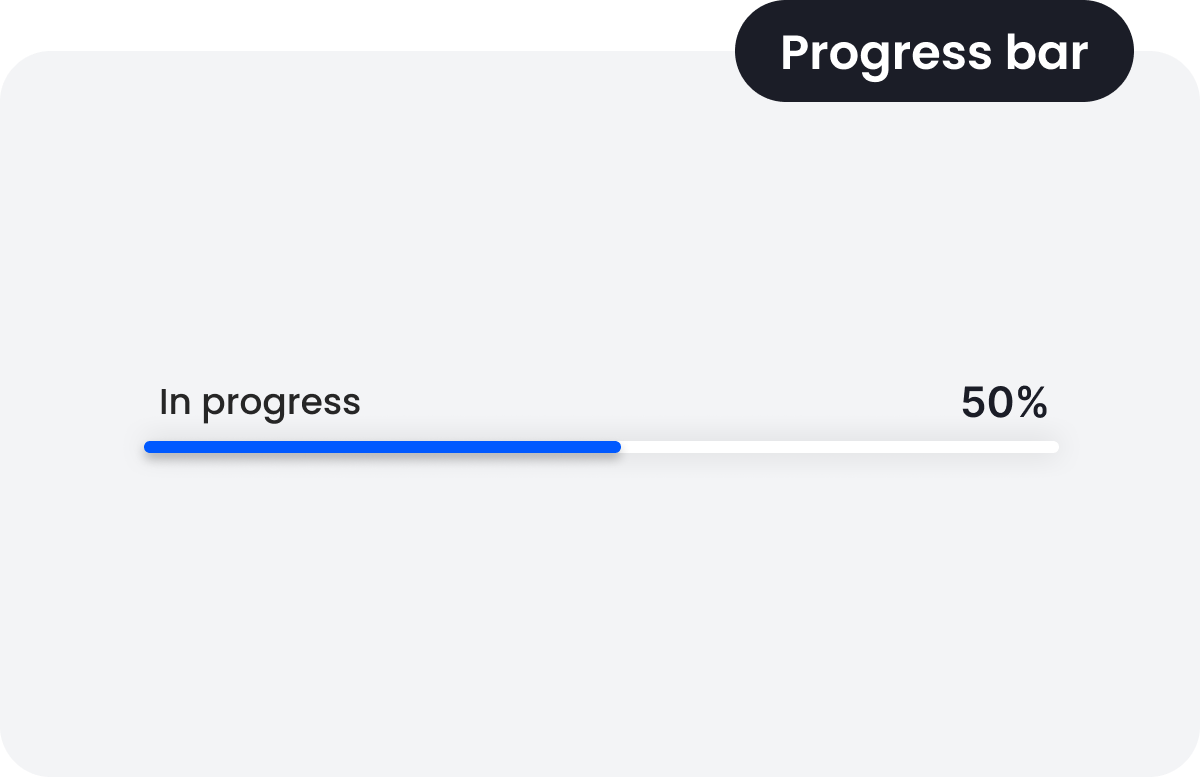Select the "In progress" status label

260,402
